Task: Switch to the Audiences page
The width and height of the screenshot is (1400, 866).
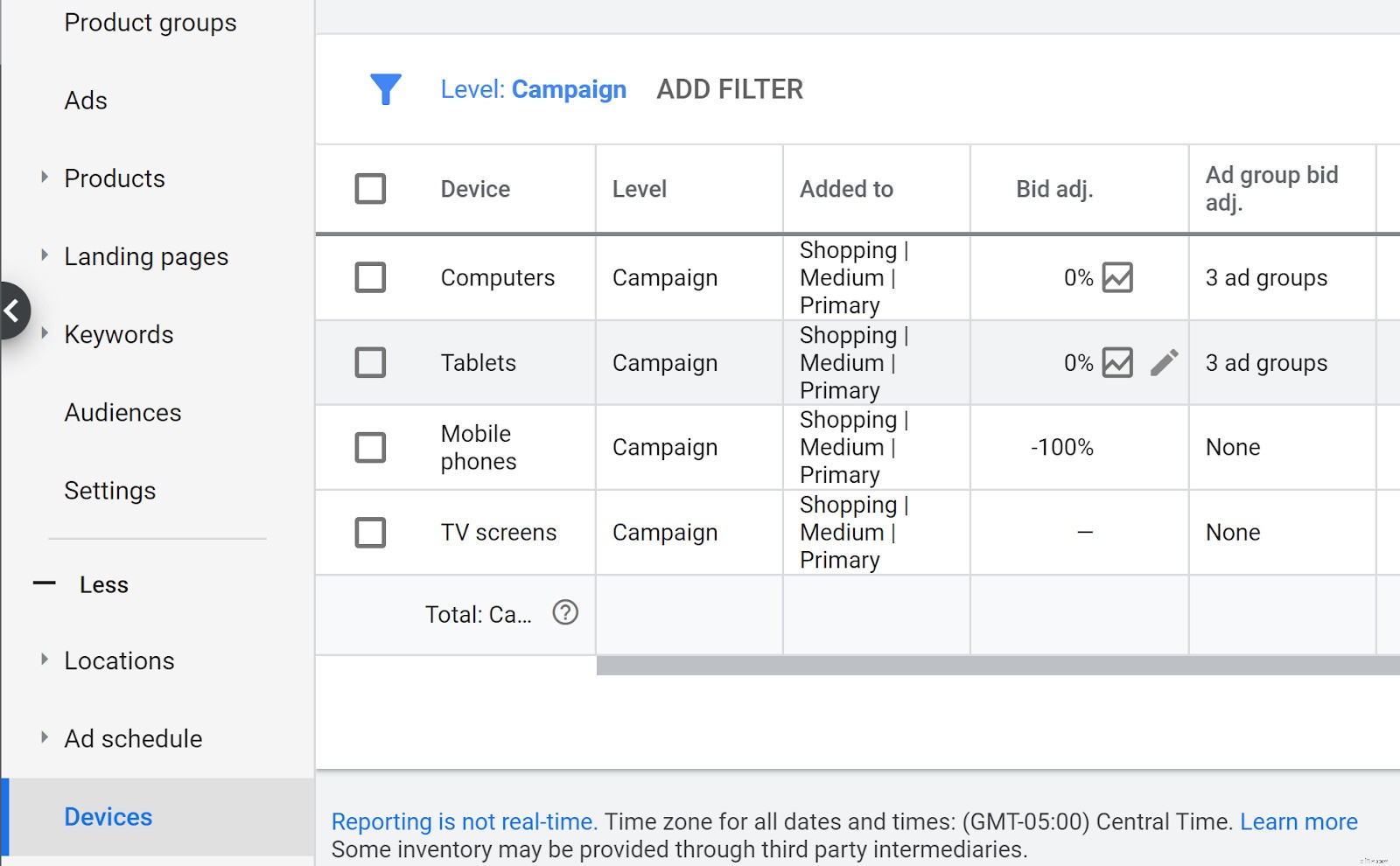Action: click(122, 412)
